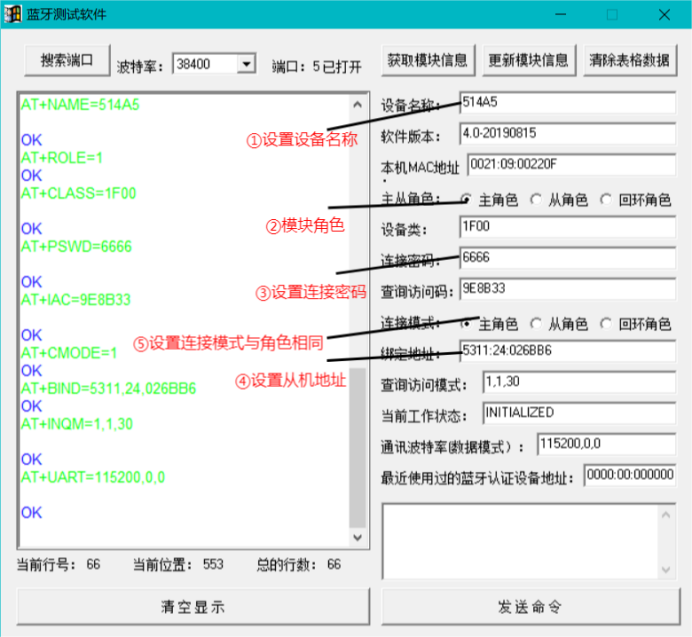Click the AT+CMODE=1 log line
This screenshot has width=692, height=637.
(69, 353)
